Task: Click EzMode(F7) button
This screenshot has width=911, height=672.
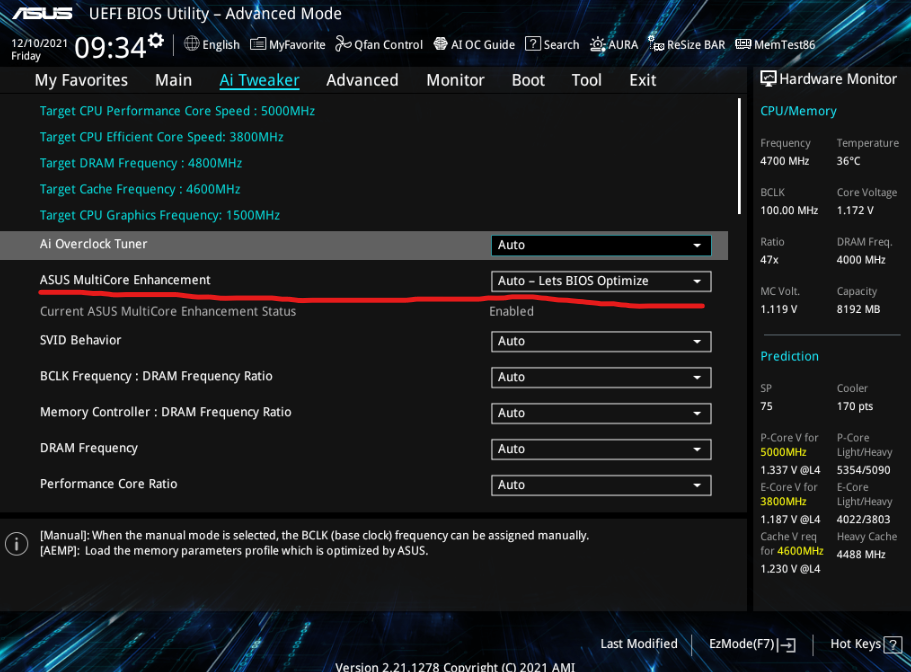Action: (x=752, y=644)
